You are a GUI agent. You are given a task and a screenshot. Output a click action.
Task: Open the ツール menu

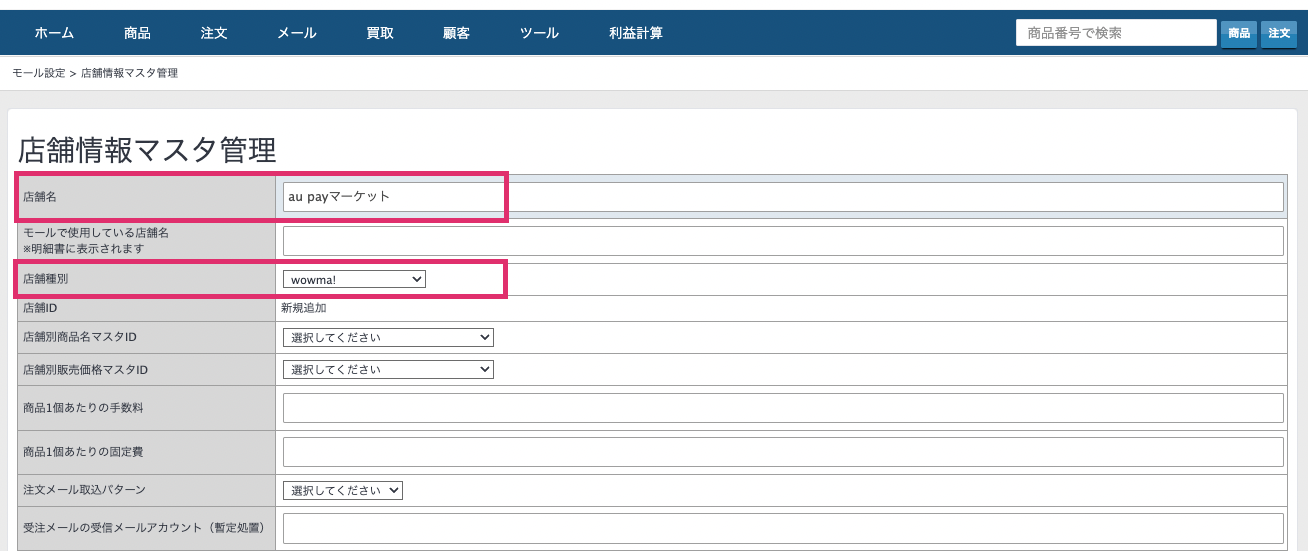539,33
